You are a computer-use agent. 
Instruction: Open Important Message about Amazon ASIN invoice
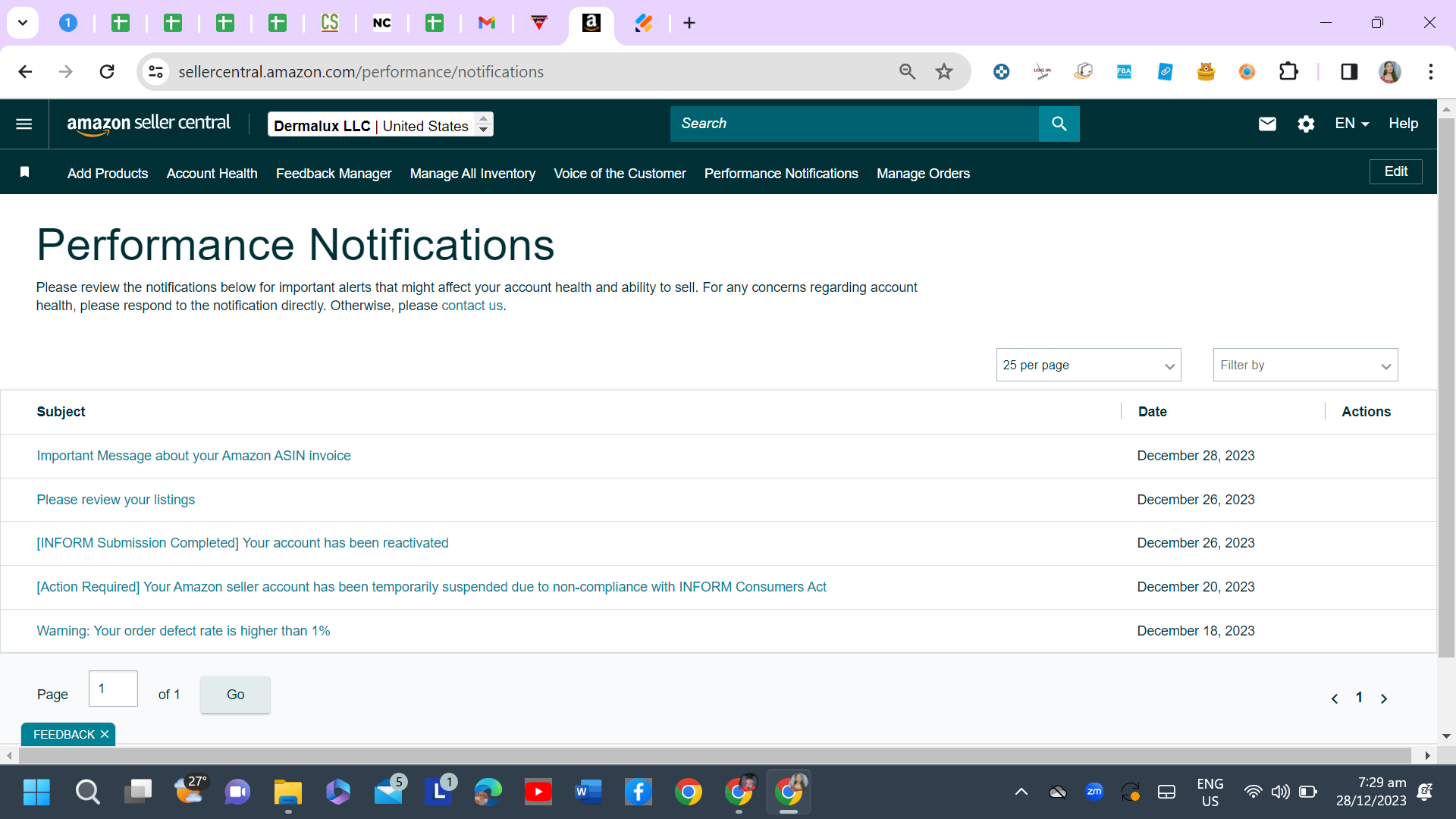193,456
